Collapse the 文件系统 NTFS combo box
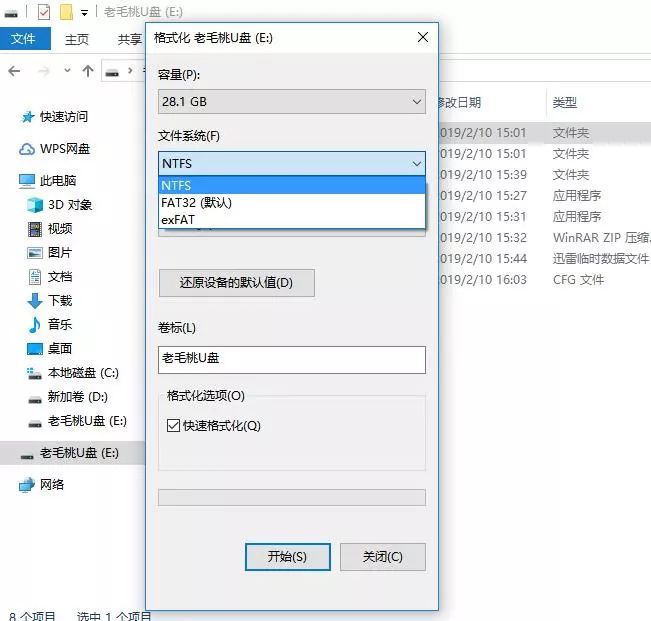 291,163
